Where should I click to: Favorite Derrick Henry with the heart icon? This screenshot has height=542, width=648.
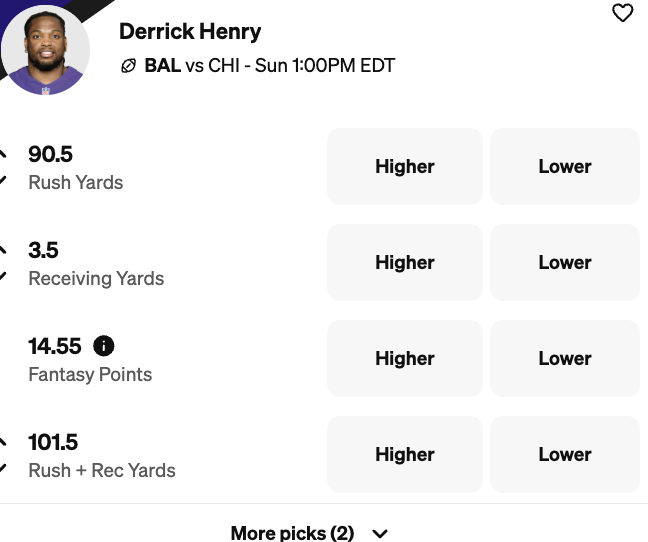point(622,13)
